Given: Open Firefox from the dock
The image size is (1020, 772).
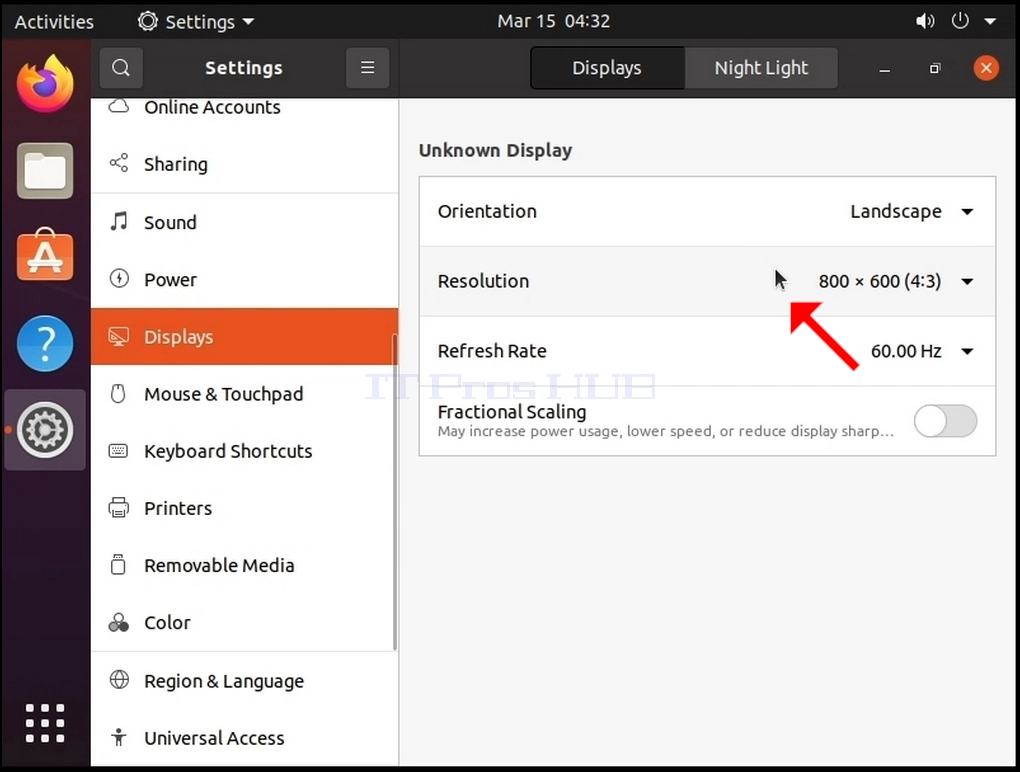Looking at the screenshot, I should click(x=45, y=84).
